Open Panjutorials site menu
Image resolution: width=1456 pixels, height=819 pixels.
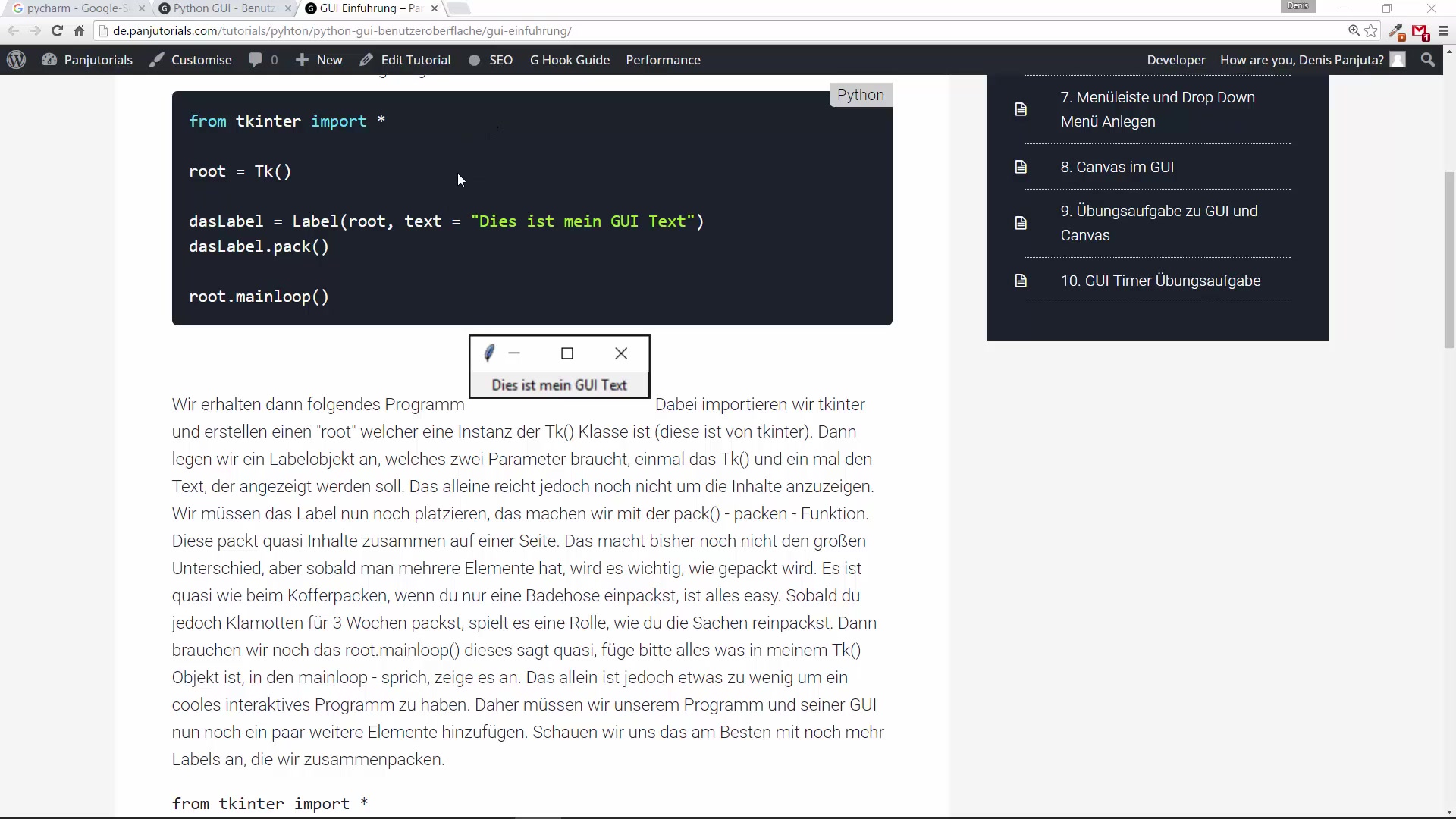tap(87, 60)
